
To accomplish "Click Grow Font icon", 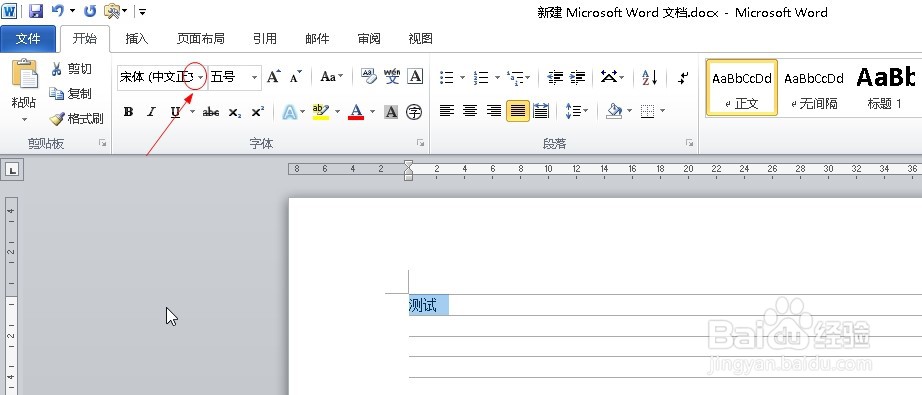I will click(x=273, y=77).
